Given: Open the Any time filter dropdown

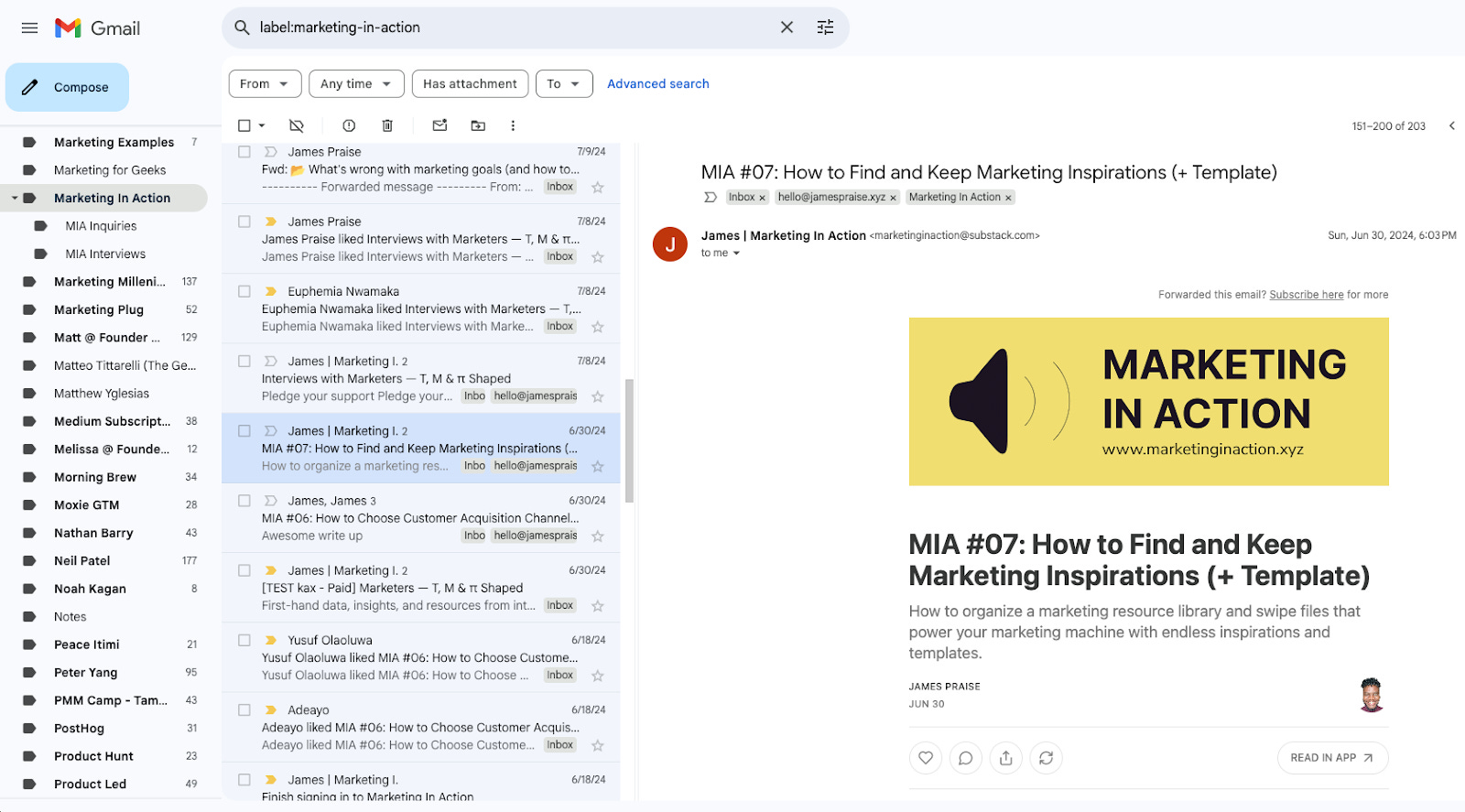Looking at the screenshot, I should tap(356, 83).
